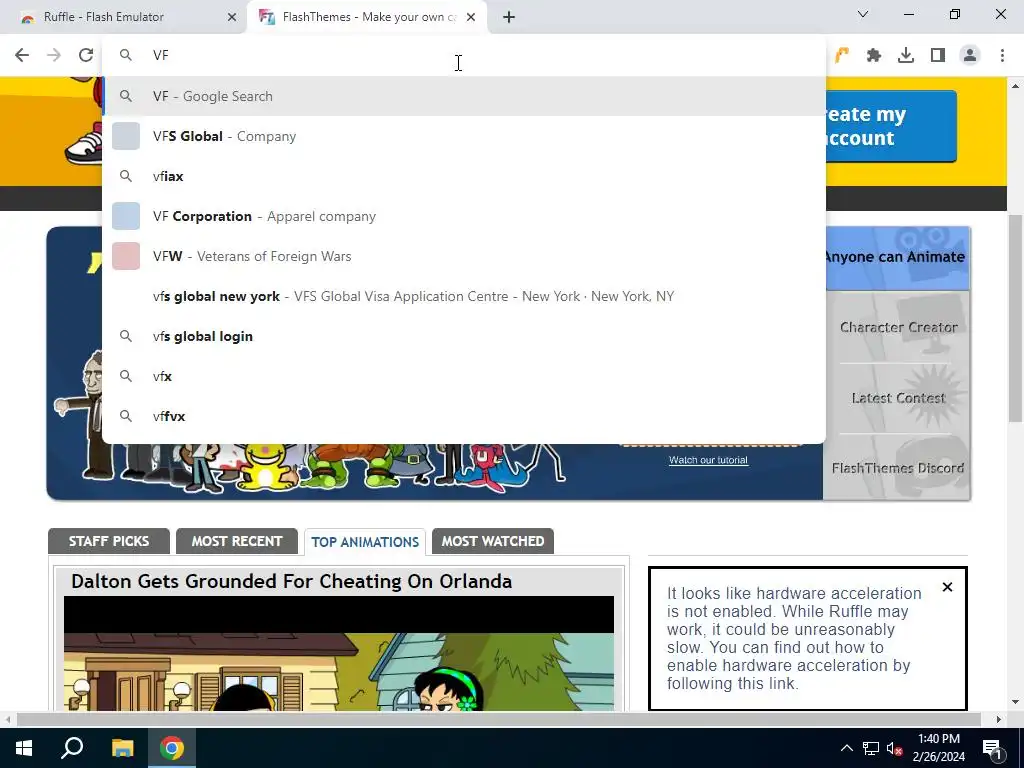Open the muted volume tray icon
Viewport: 1024px width, 768px height.
click(894, 748)
